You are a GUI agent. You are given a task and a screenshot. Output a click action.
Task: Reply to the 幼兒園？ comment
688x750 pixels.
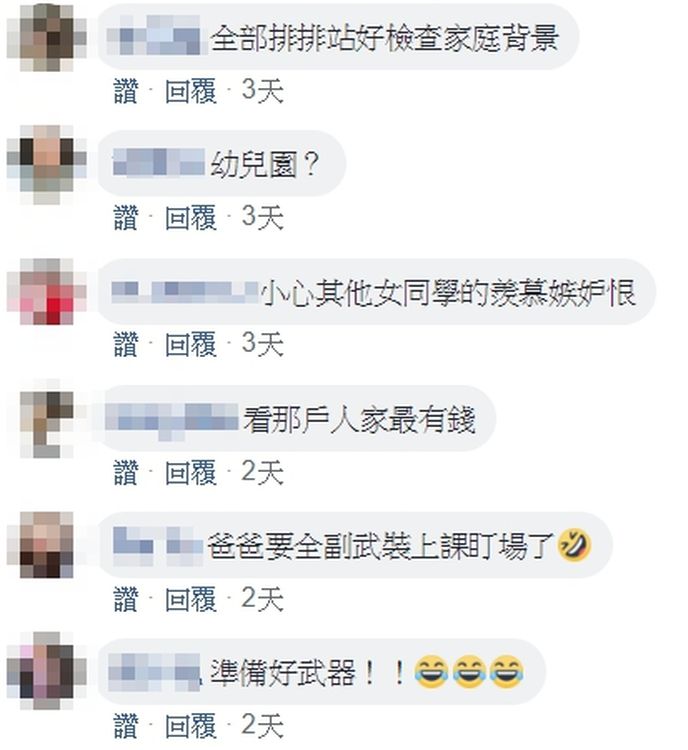pos(191,217)
